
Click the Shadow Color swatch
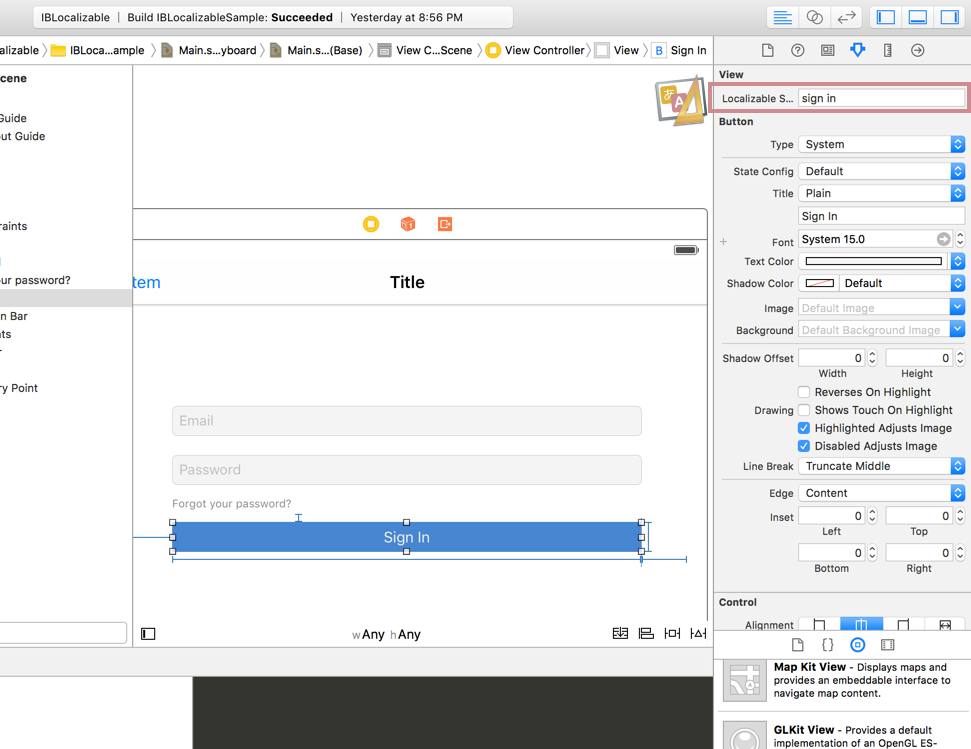[x=819, y=283]
